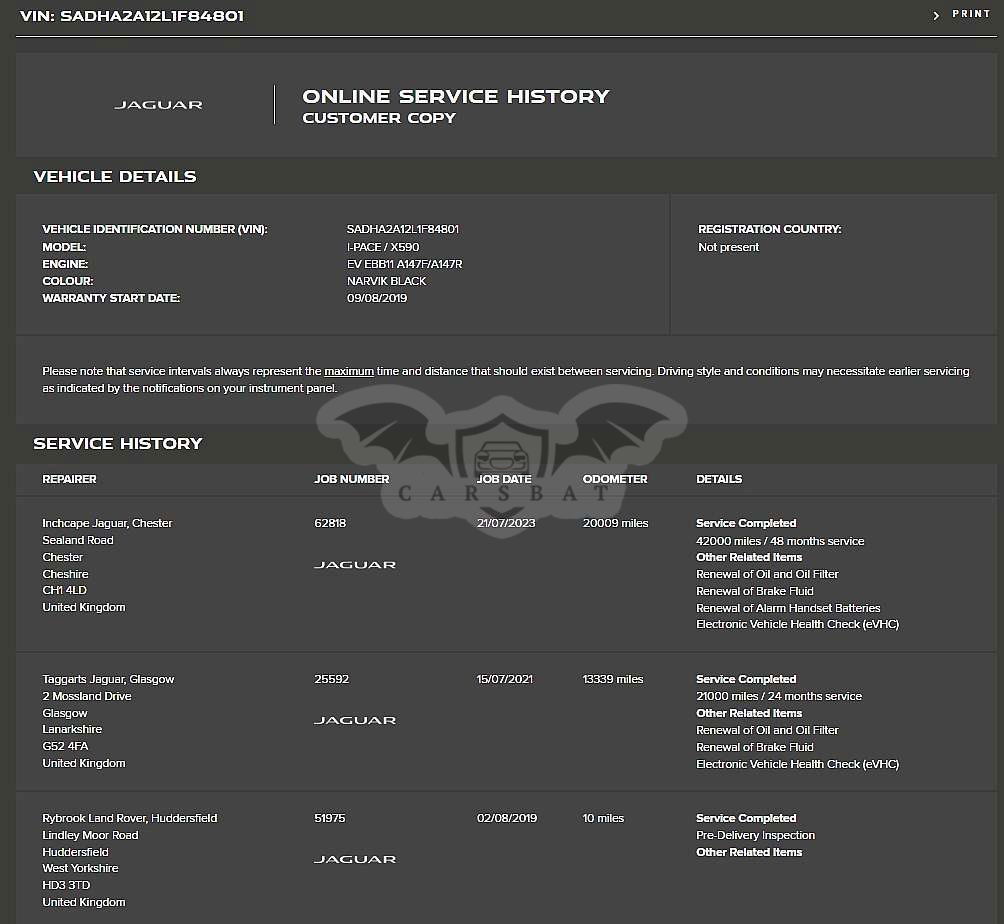Click the 21/07/2023 job date entry

pos(506,523)
